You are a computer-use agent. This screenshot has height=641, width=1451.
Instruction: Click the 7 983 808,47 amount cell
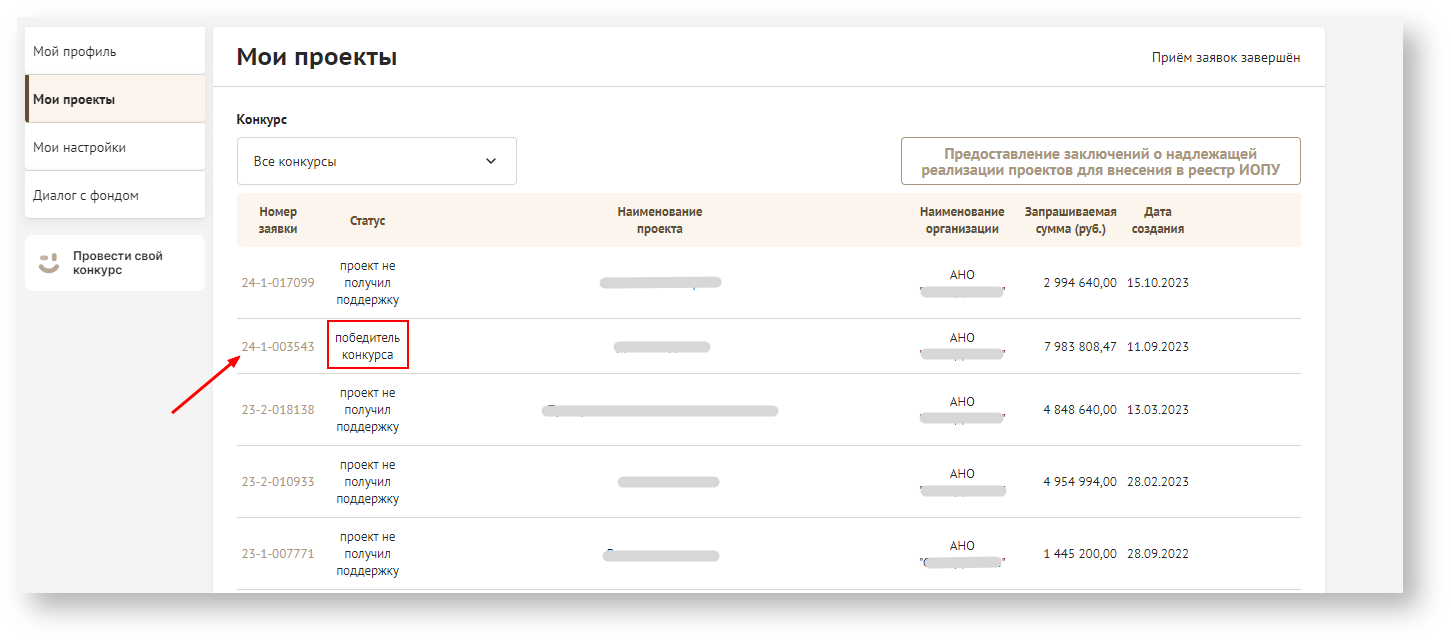pos(1079,347)
